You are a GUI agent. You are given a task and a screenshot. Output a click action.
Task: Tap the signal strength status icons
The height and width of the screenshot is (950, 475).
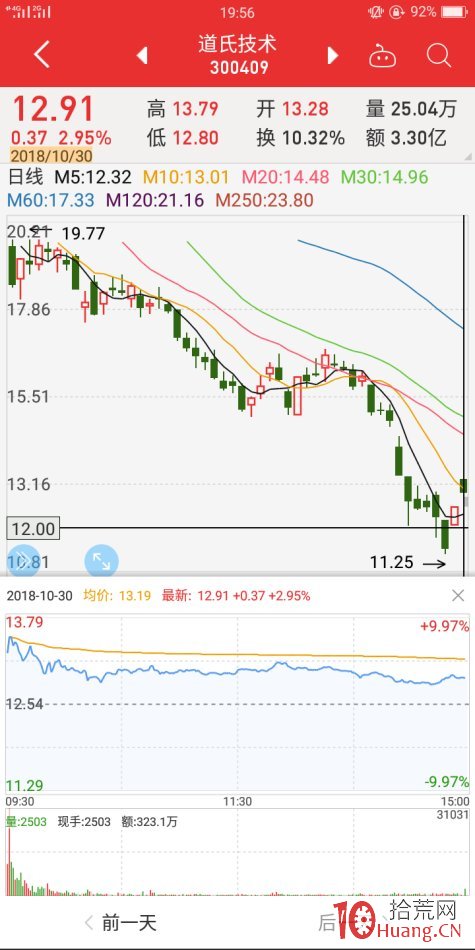(27, 12)
